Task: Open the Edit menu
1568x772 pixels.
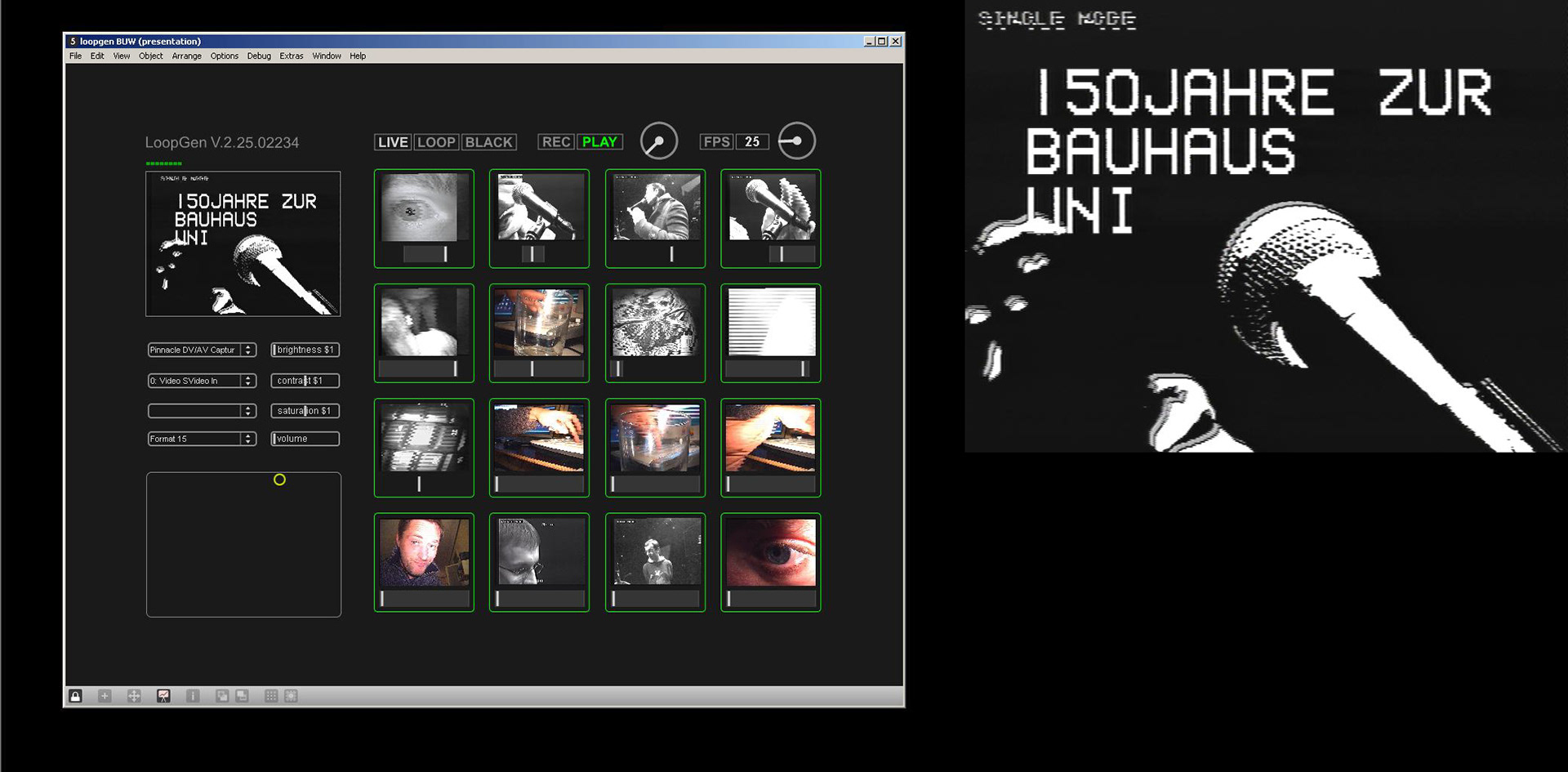Action: pyautogui.click(x=97, y=56)
